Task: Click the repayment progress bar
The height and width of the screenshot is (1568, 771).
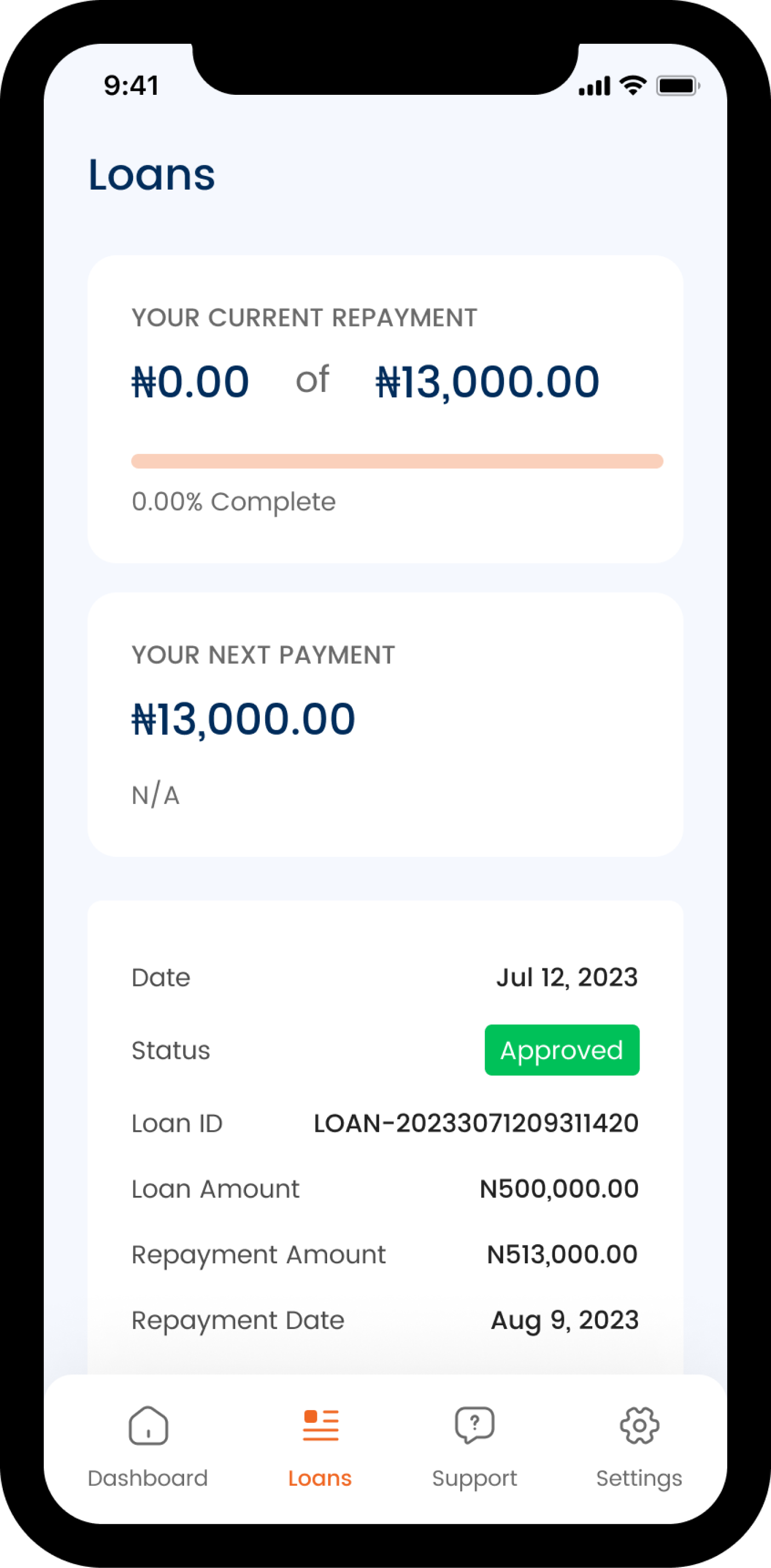Action: coord(397,461)
